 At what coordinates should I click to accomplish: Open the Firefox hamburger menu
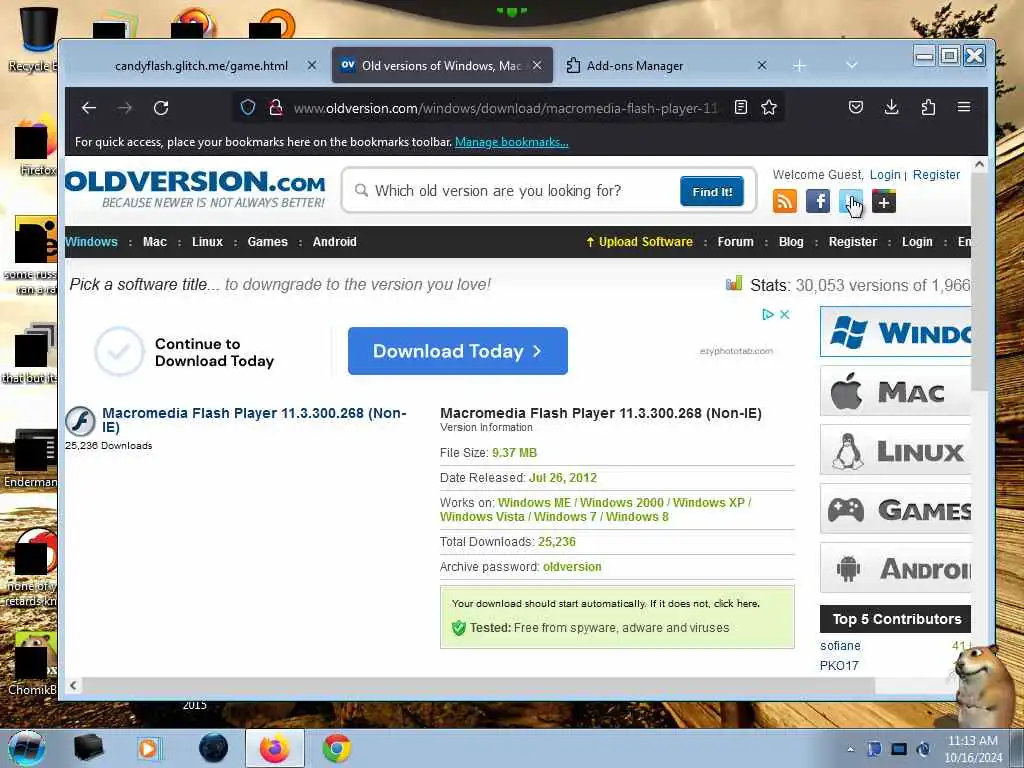coord(964,107)
